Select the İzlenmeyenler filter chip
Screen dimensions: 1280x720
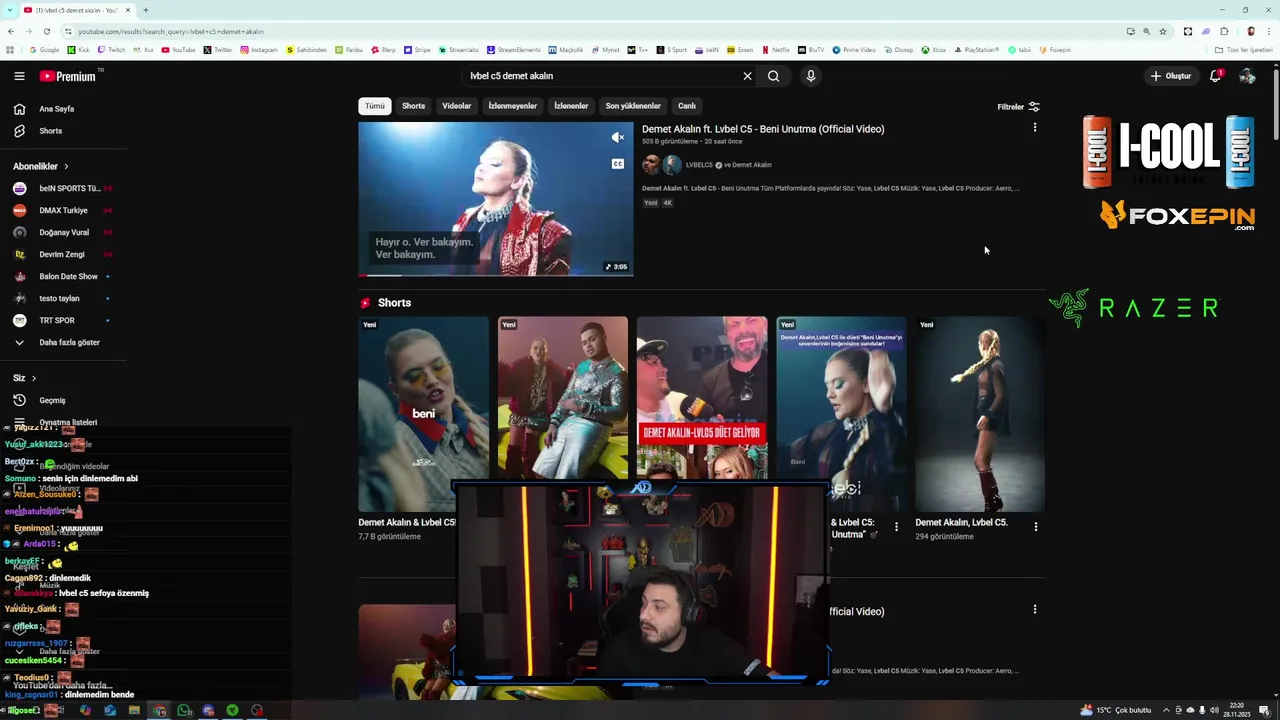pyautogui.click(x=513, y=106)
